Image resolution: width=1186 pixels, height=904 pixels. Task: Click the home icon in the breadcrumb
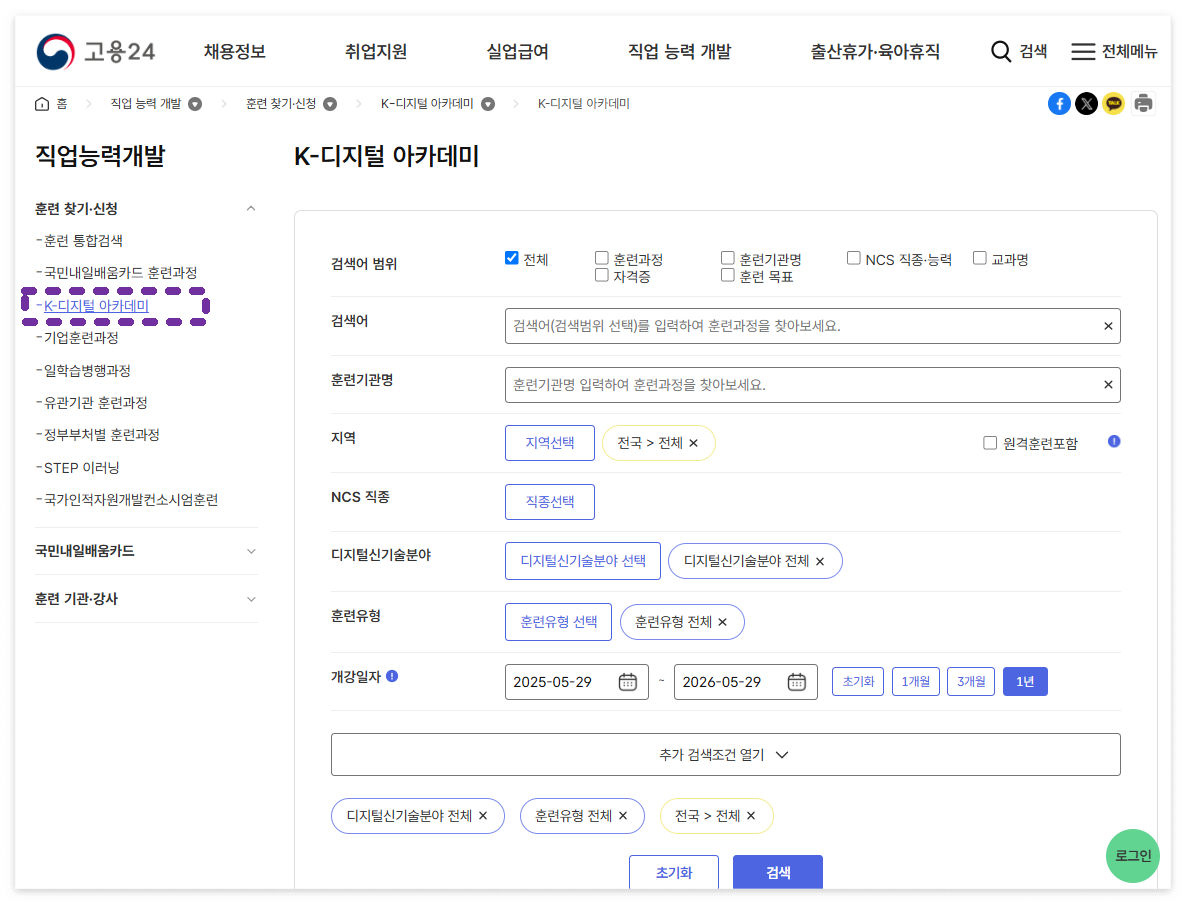click(x=42, y=103)
